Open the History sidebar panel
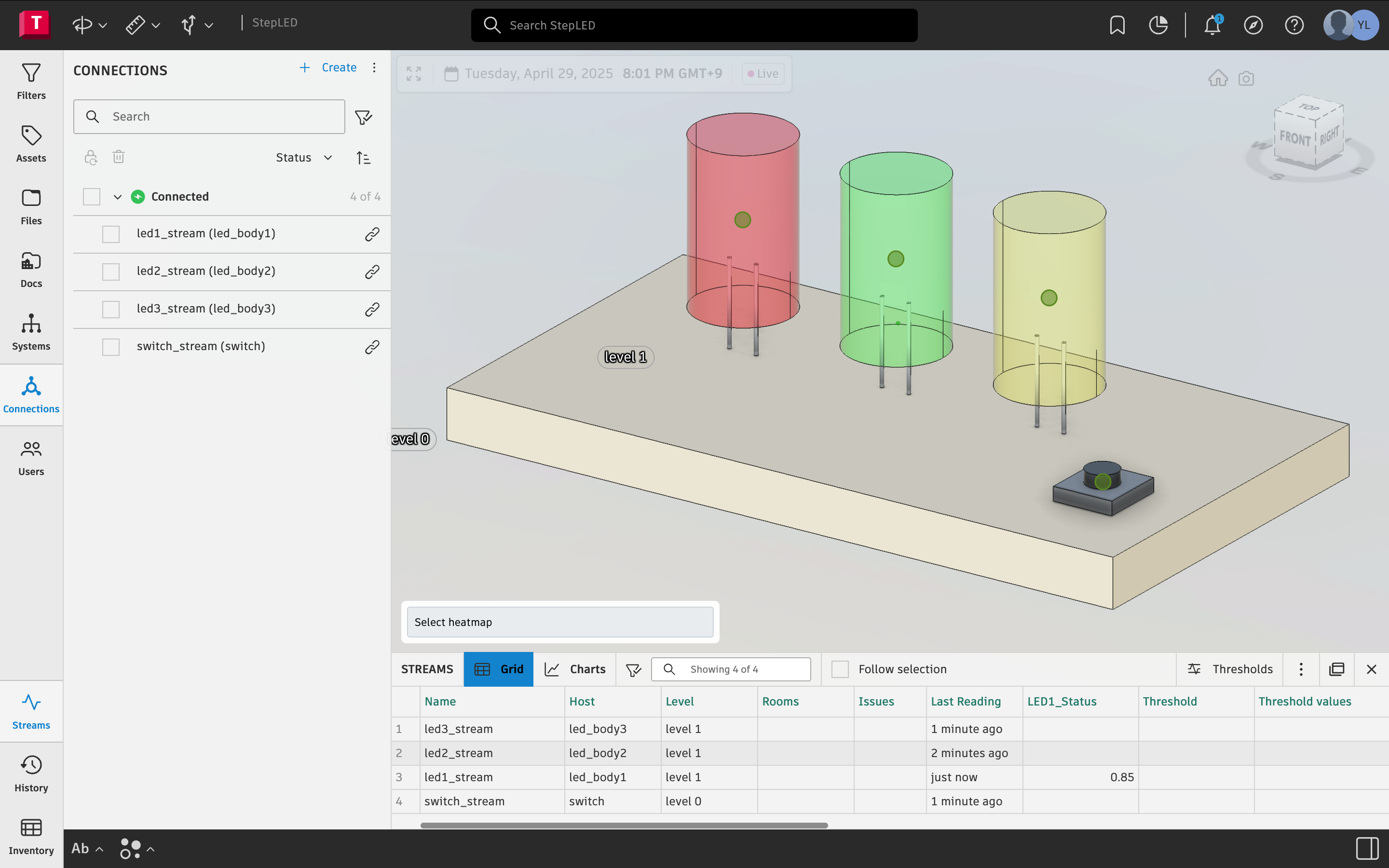Image resolution: width=1389 pixels, height=868 pixels. pos(31,773)
